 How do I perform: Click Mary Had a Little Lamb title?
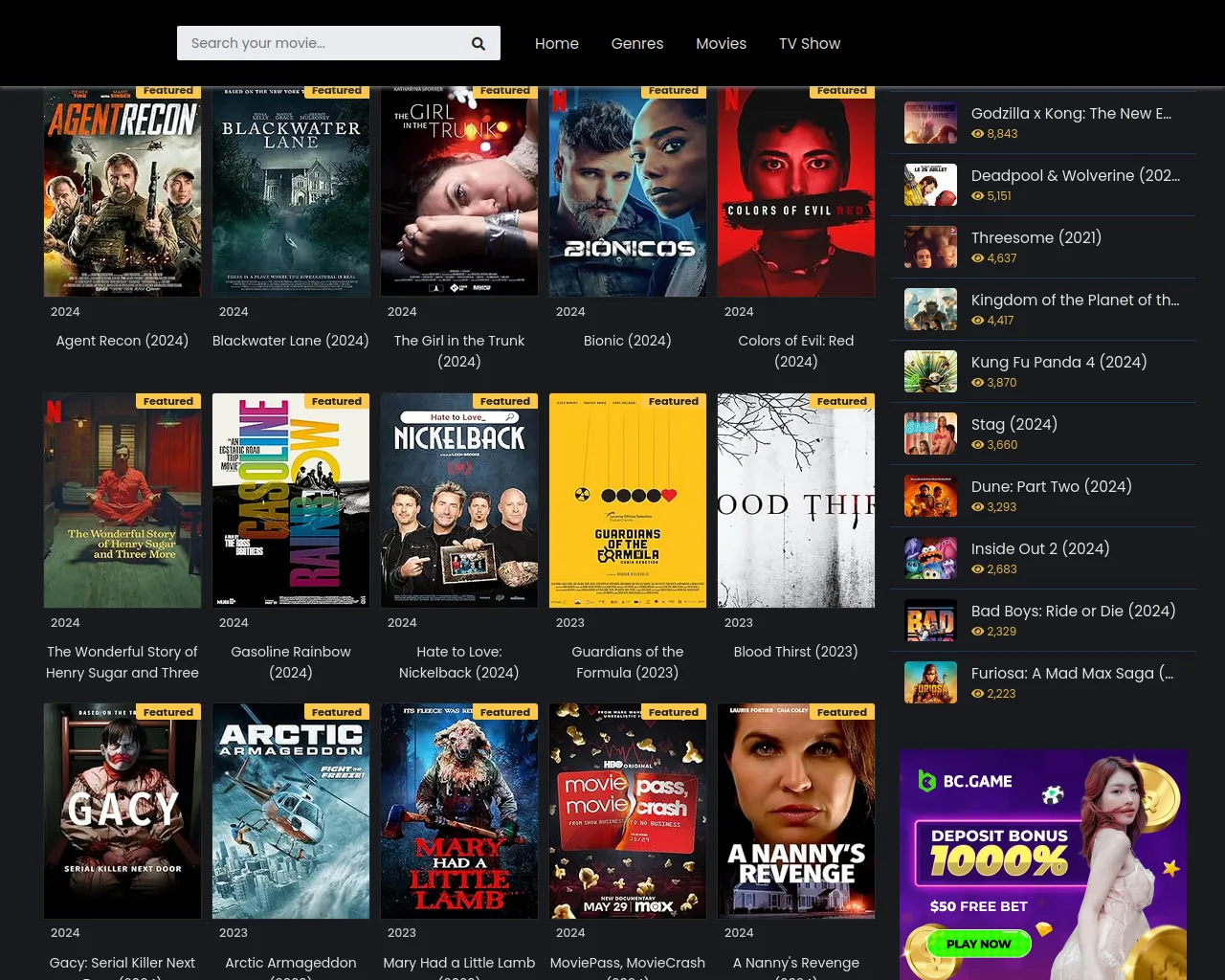pos(459,963)
